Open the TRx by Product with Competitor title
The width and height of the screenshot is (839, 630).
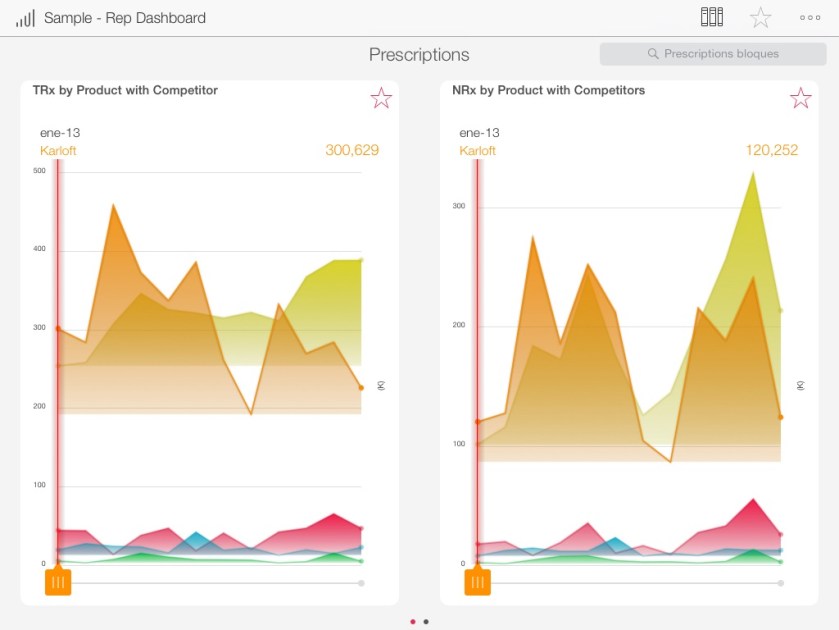125,91
